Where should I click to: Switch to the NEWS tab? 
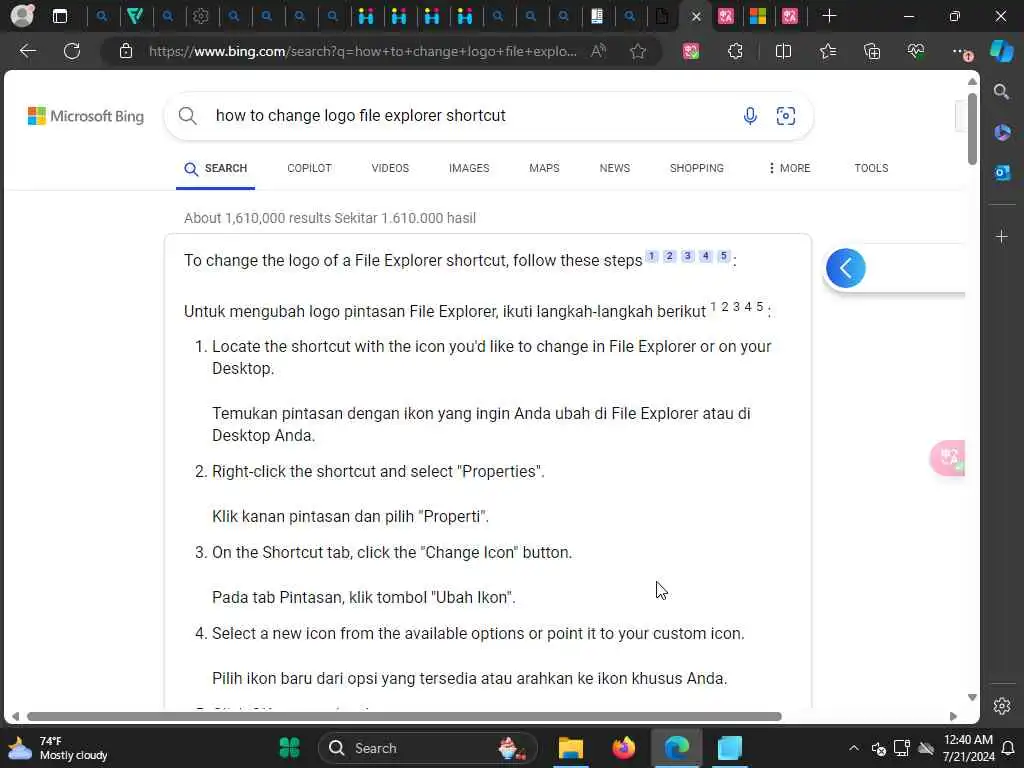pos(615,168)
